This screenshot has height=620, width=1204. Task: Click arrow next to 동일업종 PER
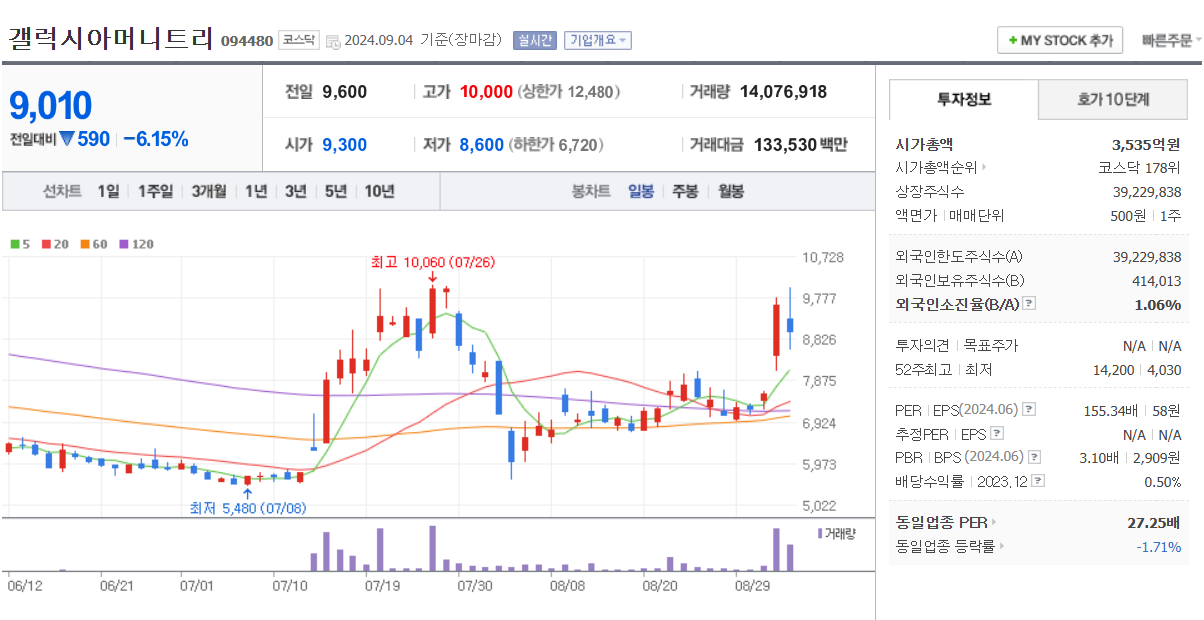pyautogui.click(x=993, y=522)
